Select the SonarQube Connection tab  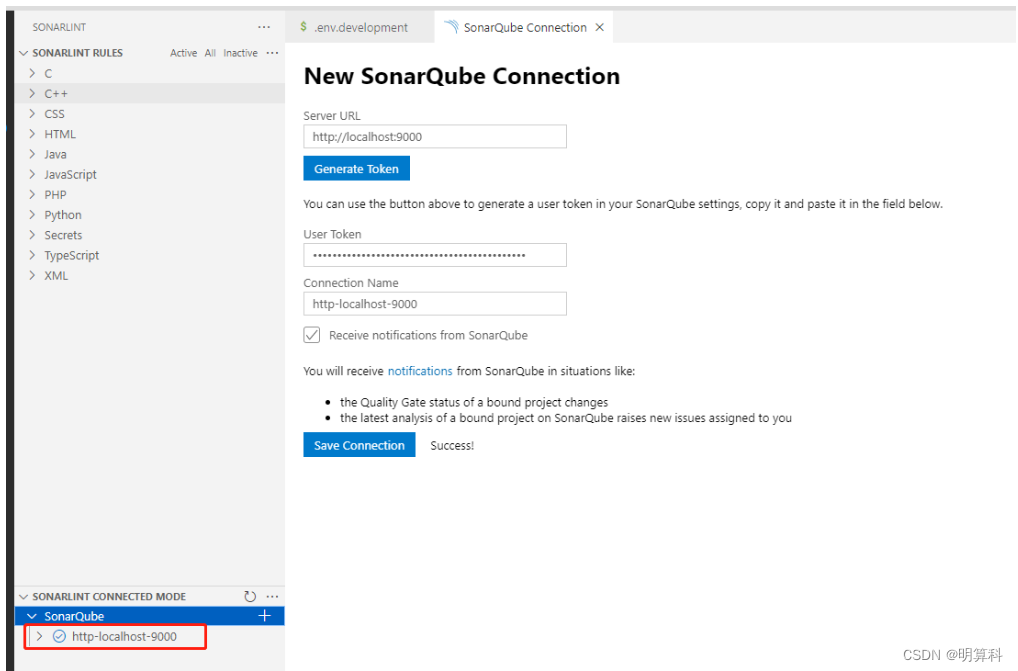(x=523, y=27)
